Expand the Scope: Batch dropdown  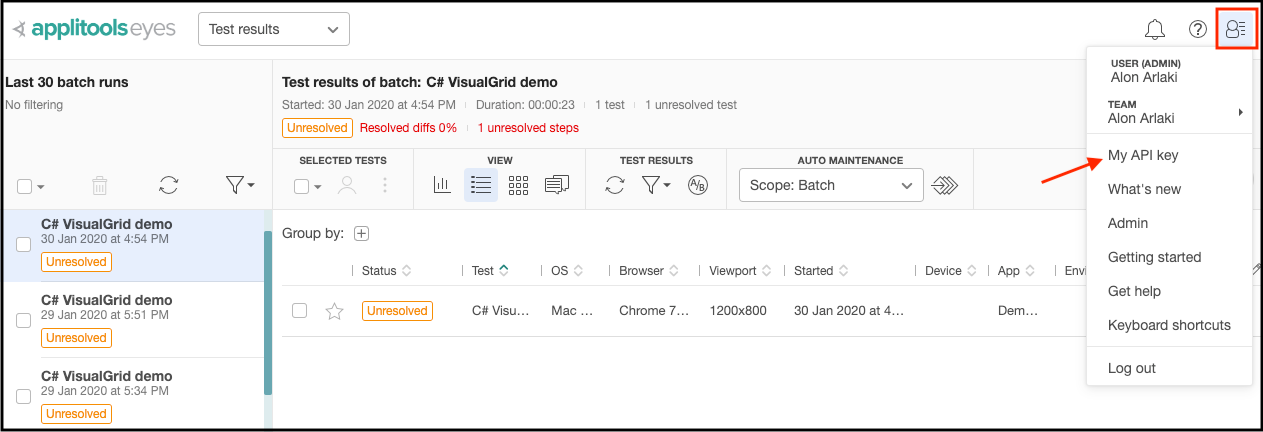point(830,185)
